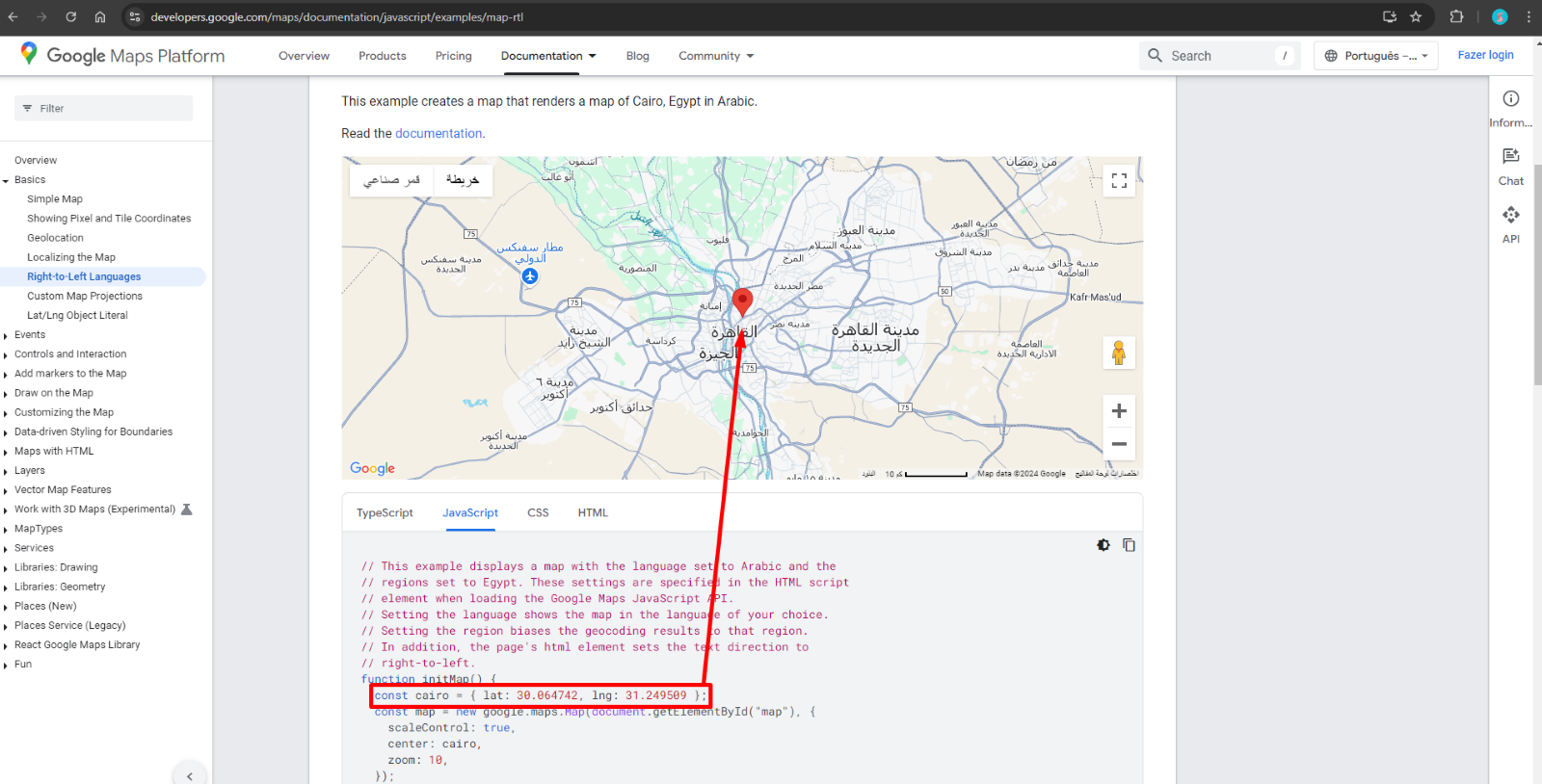Copy the code sample with copy icon

point(1129,545)
